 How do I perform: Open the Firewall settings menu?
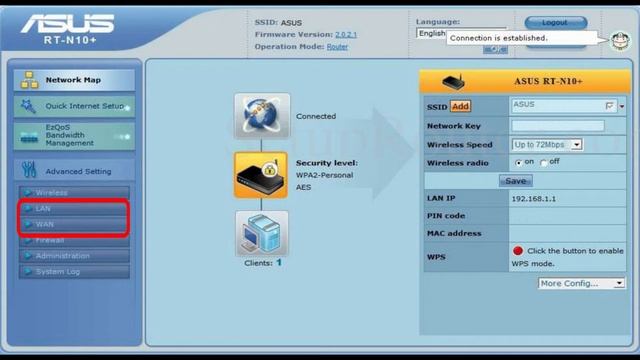point(74,240)
